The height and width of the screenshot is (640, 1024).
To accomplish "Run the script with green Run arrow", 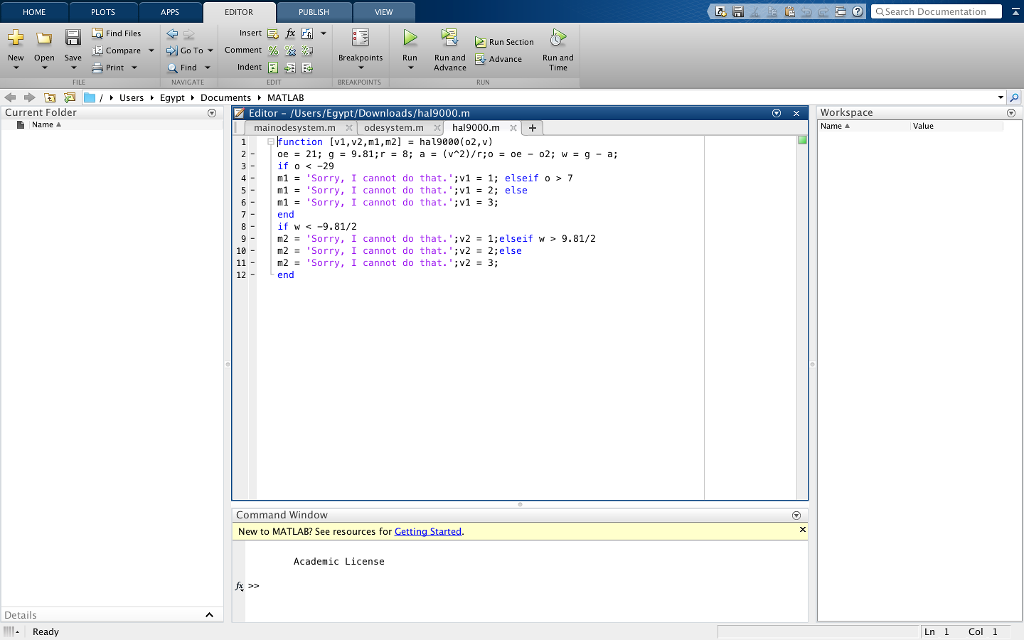I will coord(409,37).
